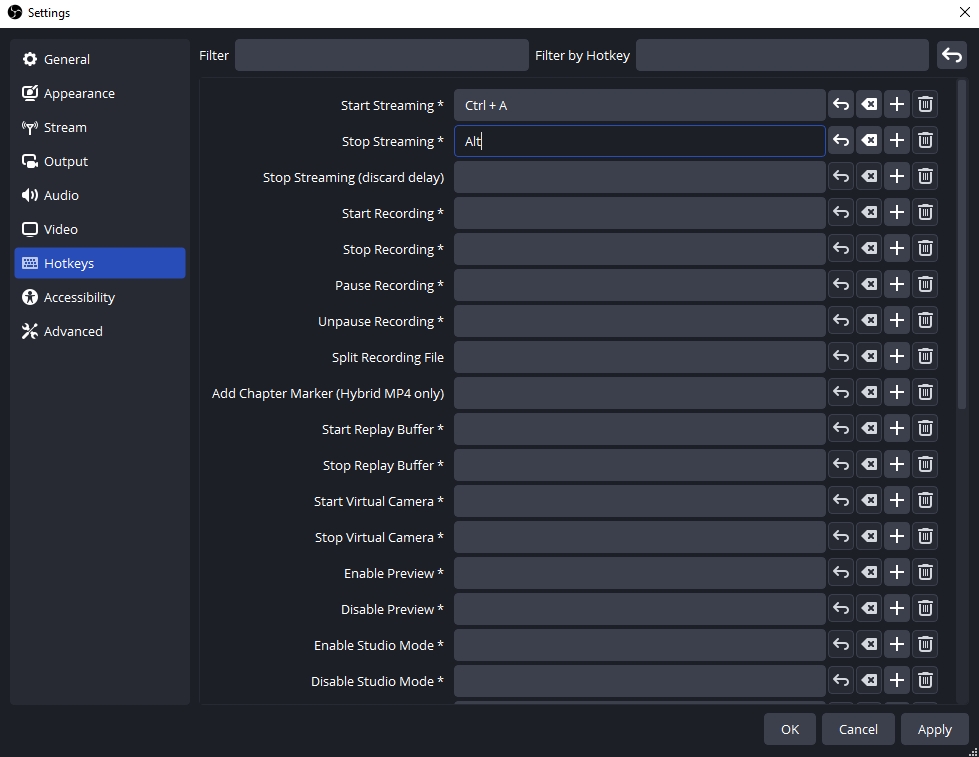This screenshot has height=757, width=979.
Task: Add binding for Stop Replay Buffer
Action: [x=897, y=465]
